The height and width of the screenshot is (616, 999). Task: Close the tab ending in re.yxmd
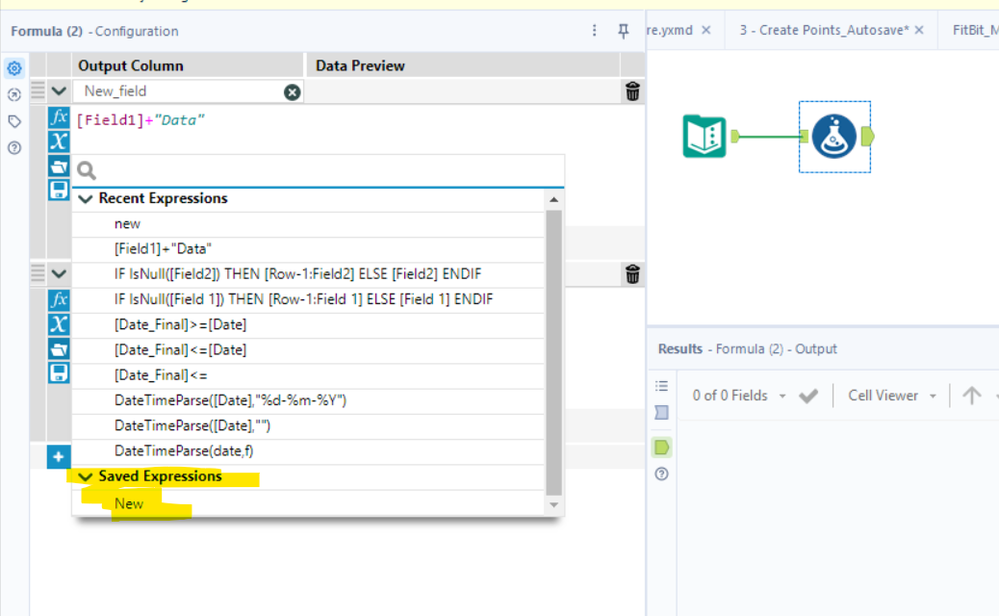coord(706,30)
